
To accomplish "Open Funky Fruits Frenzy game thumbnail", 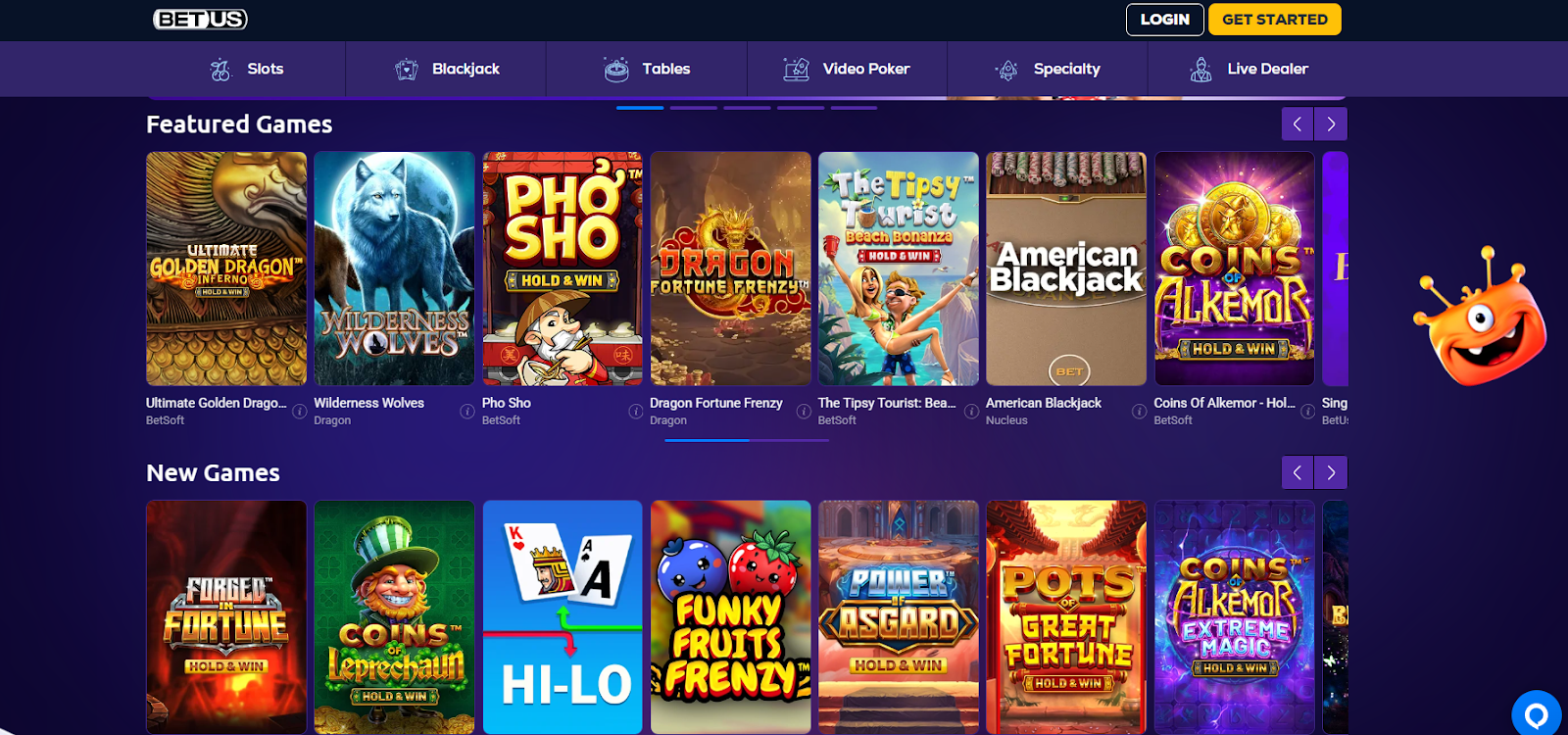I will pos(730,617).
